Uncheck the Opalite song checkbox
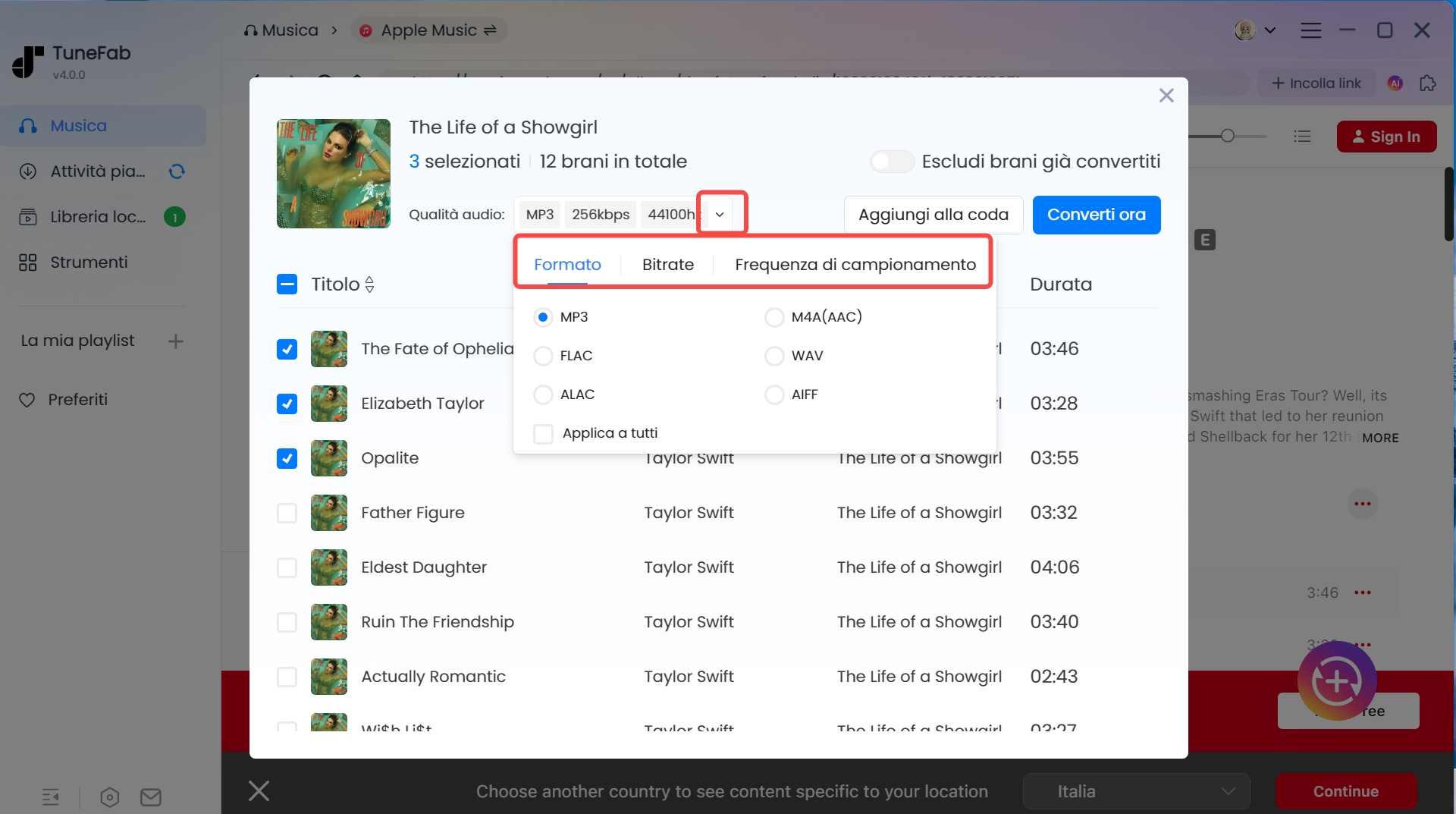This screenshot has height=814, width=1456. tap(287, 458)
